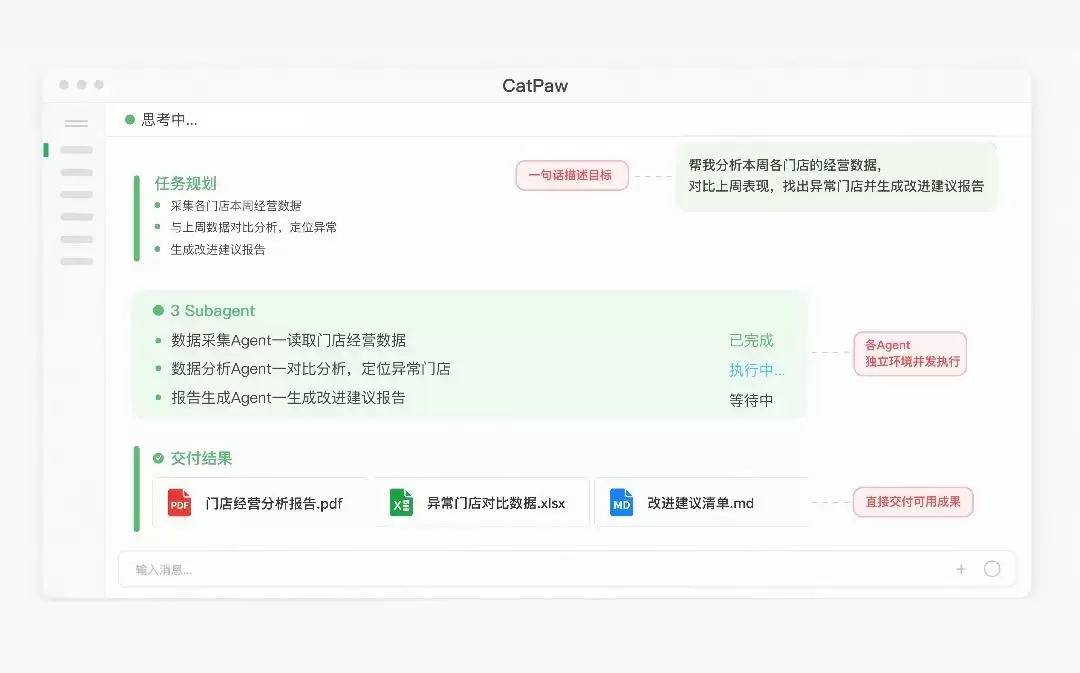Click the 思考中... status text

(169, 120)
